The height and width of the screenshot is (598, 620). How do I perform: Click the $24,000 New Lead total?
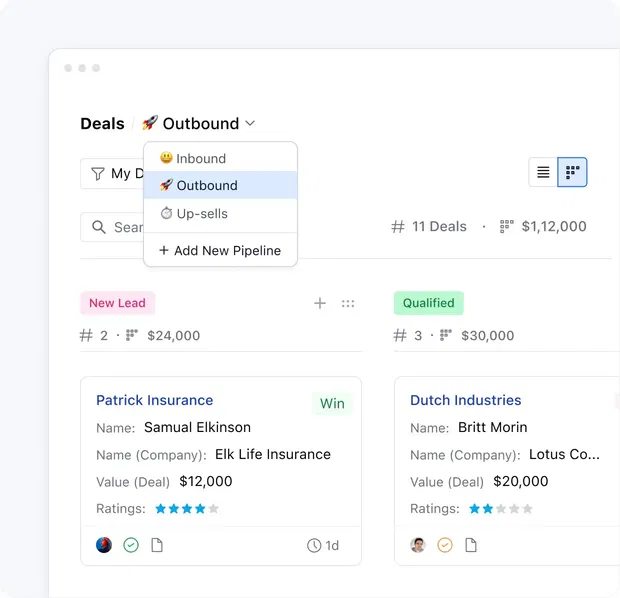coord(174,336)
